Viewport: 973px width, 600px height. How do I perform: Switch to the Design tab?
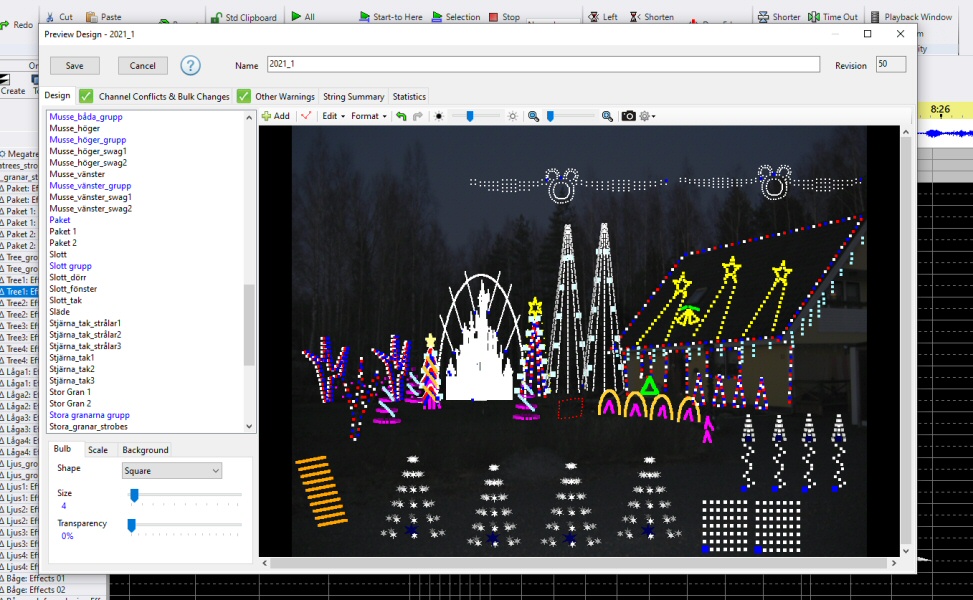click(57, 96)
